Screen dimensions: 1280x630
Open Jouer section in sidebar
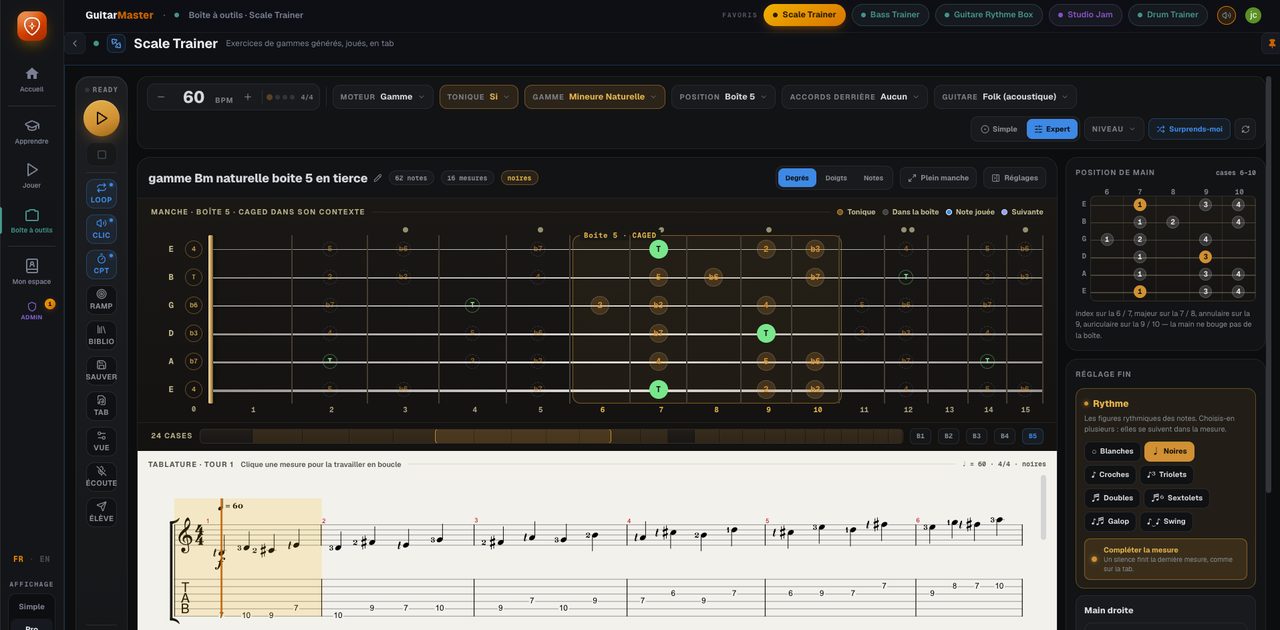pos(32,176)
